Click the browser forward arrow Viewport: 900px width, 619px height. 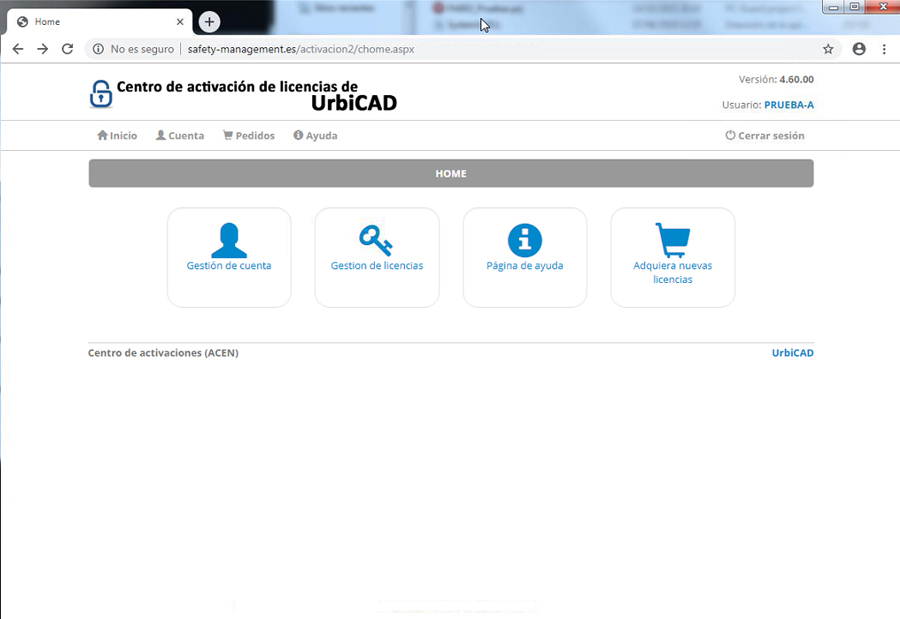(x=42, y=49)
